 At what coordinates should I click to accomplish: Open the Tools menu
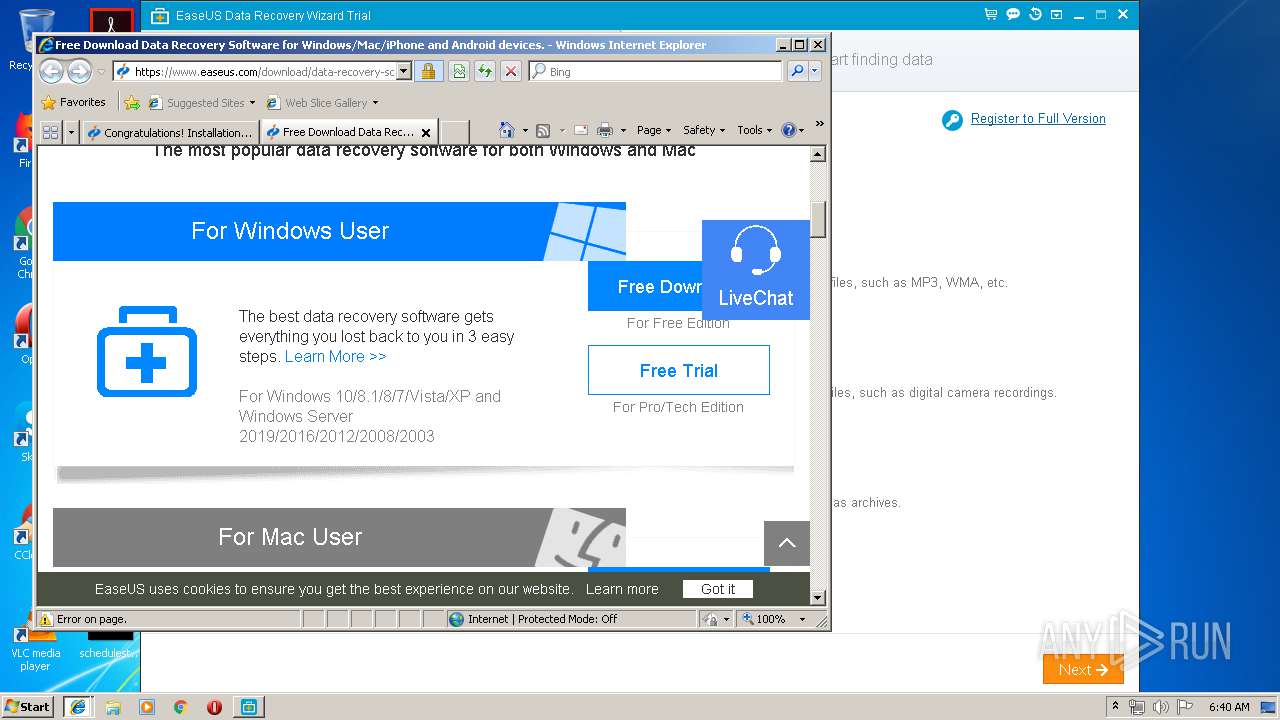point(755,130)
